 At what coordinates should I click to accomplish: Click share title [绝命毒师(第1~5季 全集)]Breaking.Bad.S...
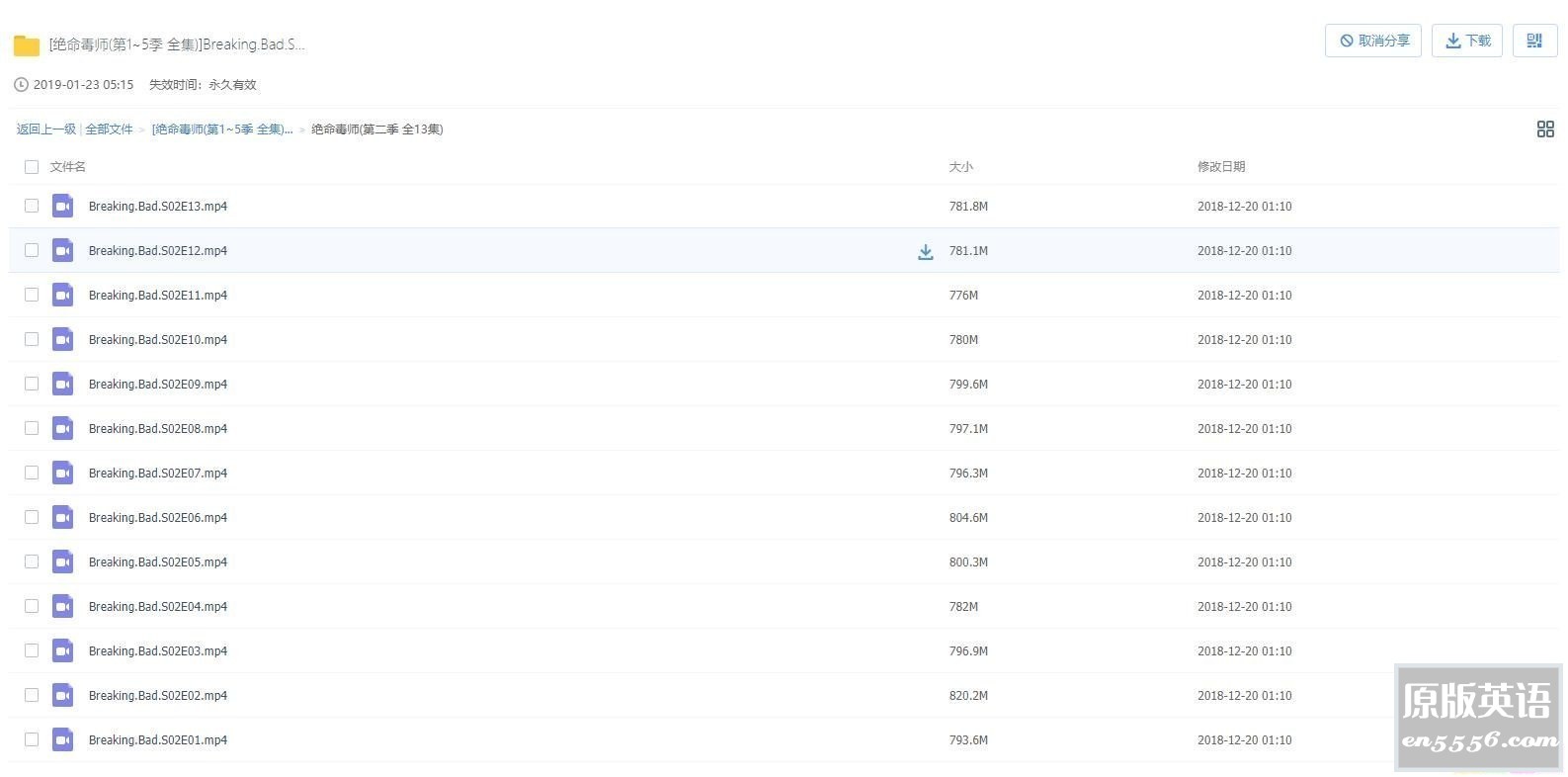(x=177, y=44)
